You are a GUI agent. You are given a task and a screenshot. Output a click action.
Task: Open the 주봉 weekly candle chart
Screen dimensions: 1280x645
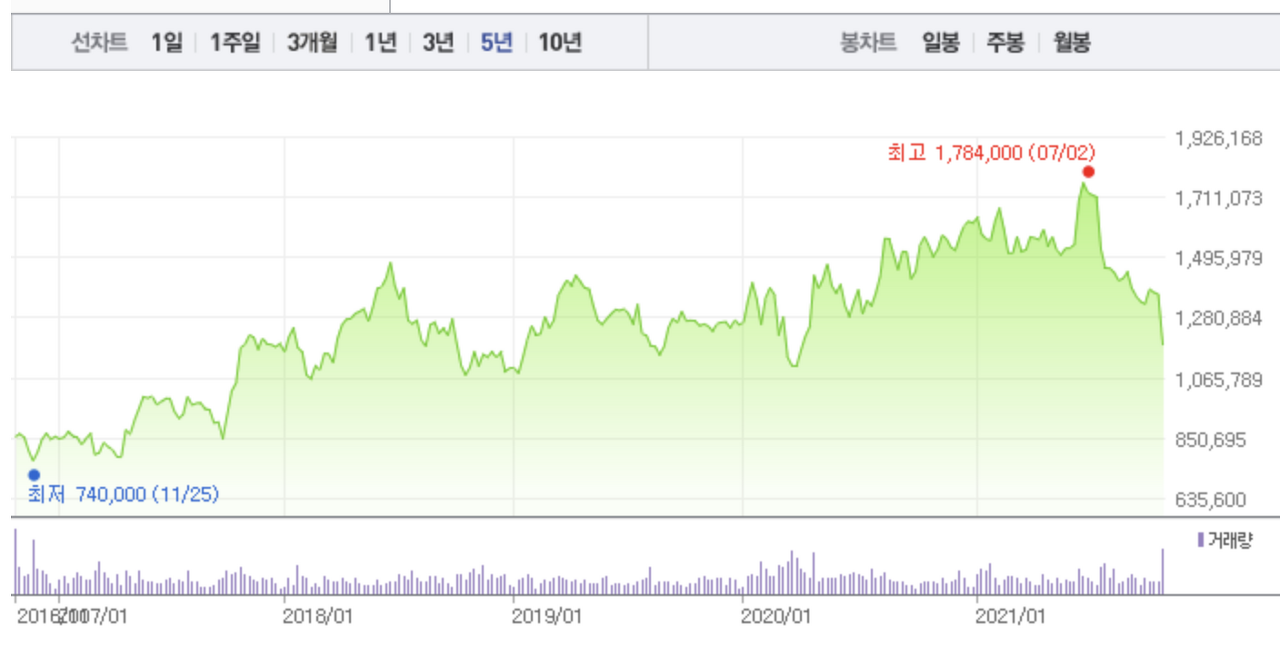pyautogui.click(x=1006, y=43)
